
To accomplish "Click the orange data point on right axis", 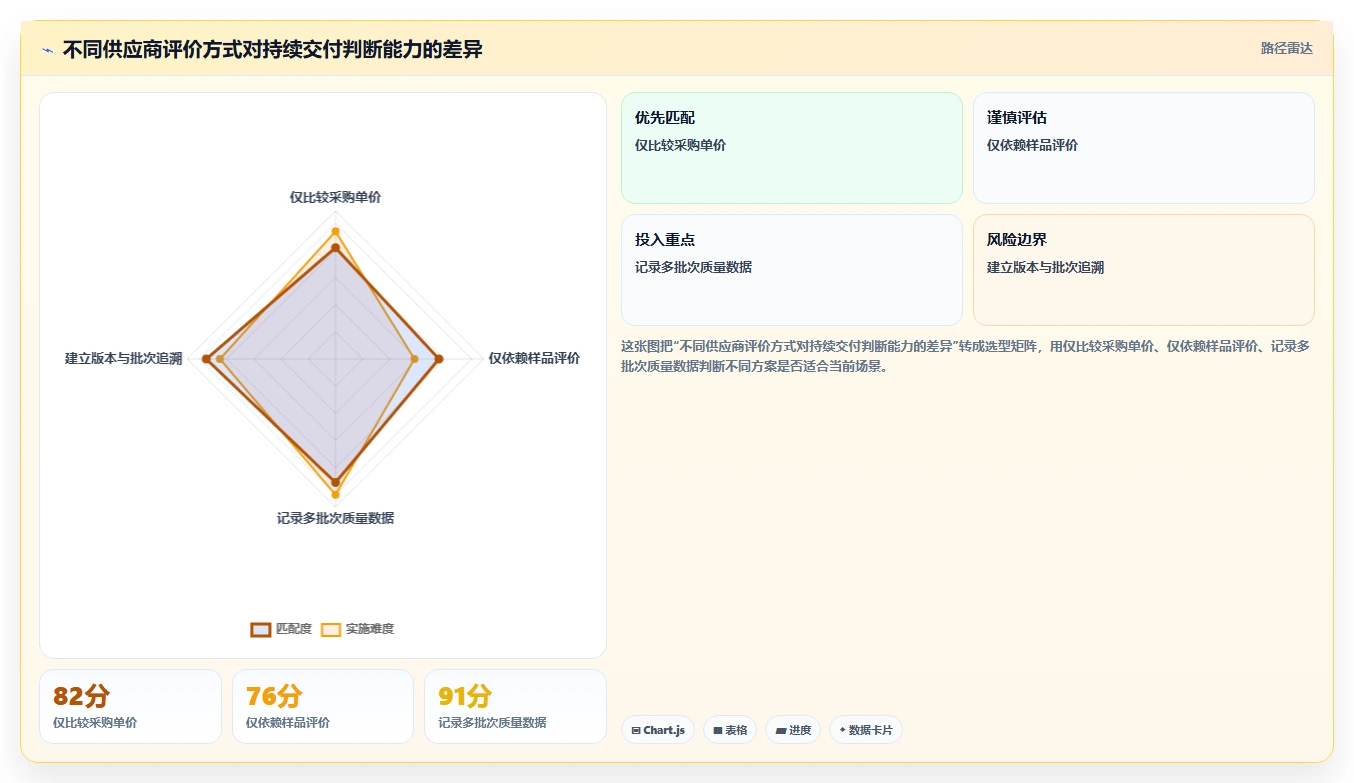I will [415, 358].
